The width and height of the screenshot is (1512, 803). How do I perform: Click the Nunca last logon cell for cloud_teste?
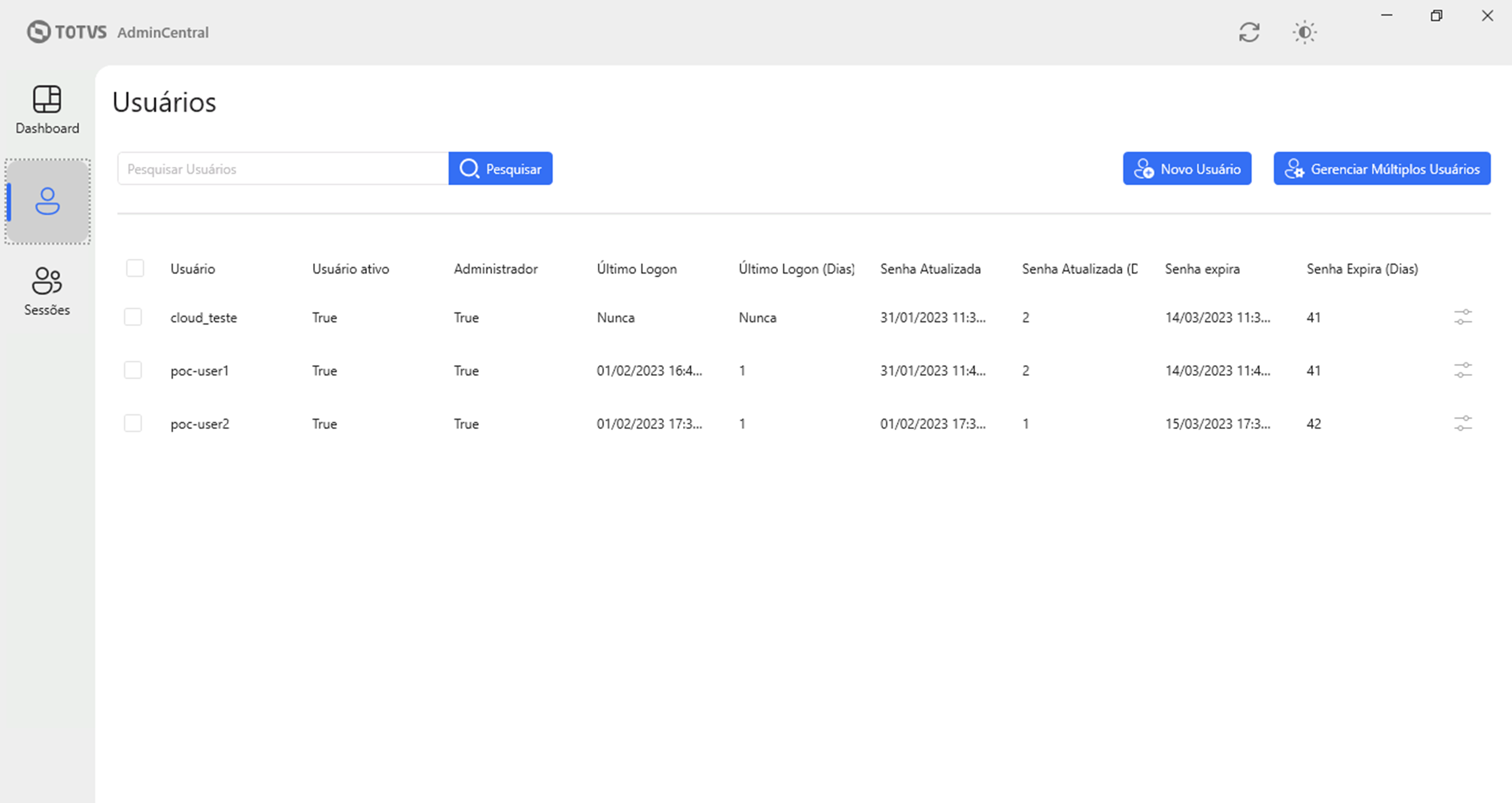point(615,318)
